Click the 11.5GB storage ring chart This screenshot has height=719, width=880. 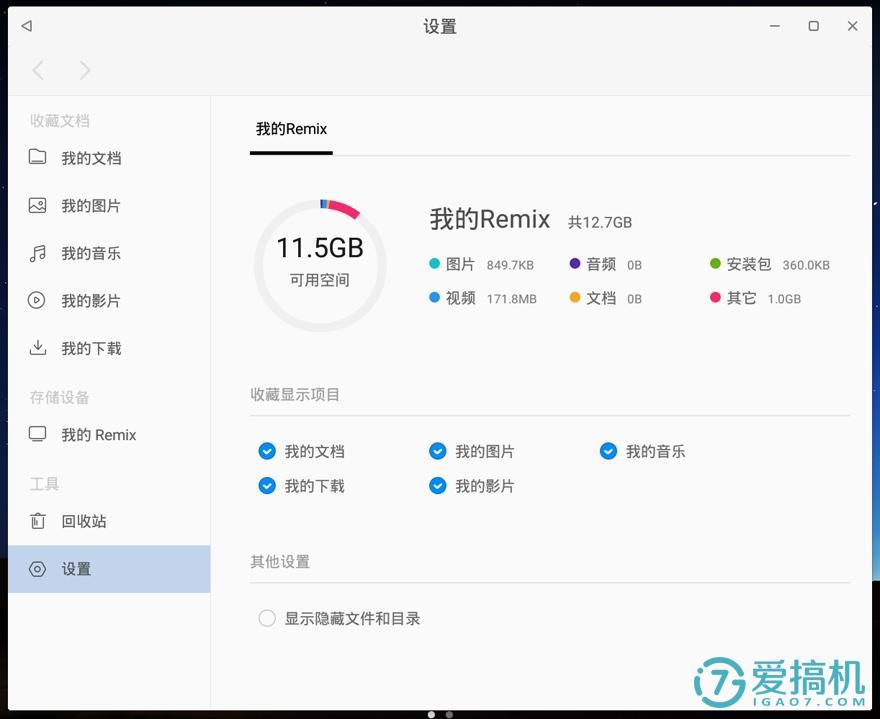pos(320,263)
